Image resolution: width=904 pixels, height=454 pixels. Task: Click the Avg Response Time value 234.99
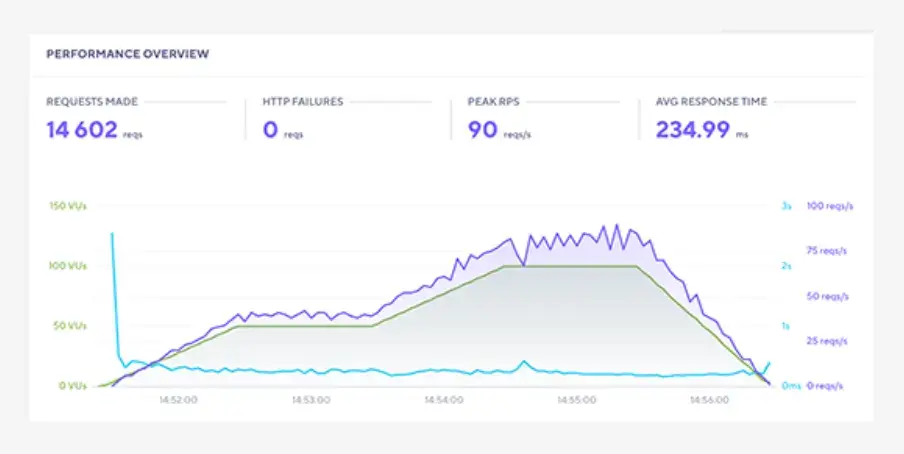(x=692, y=129)
